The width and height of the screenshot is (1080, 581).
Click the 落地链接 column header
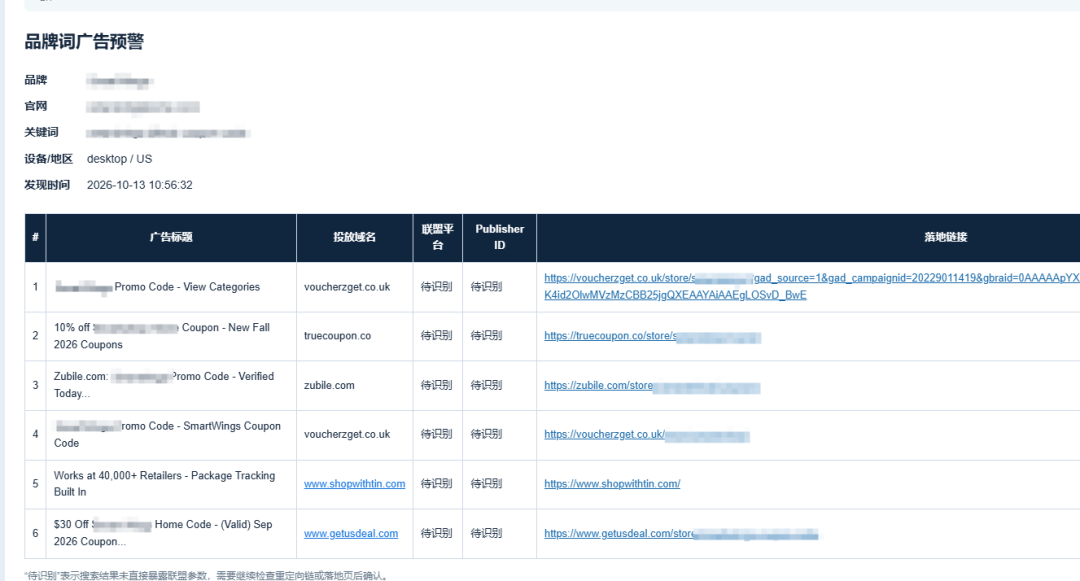(946, 237)
